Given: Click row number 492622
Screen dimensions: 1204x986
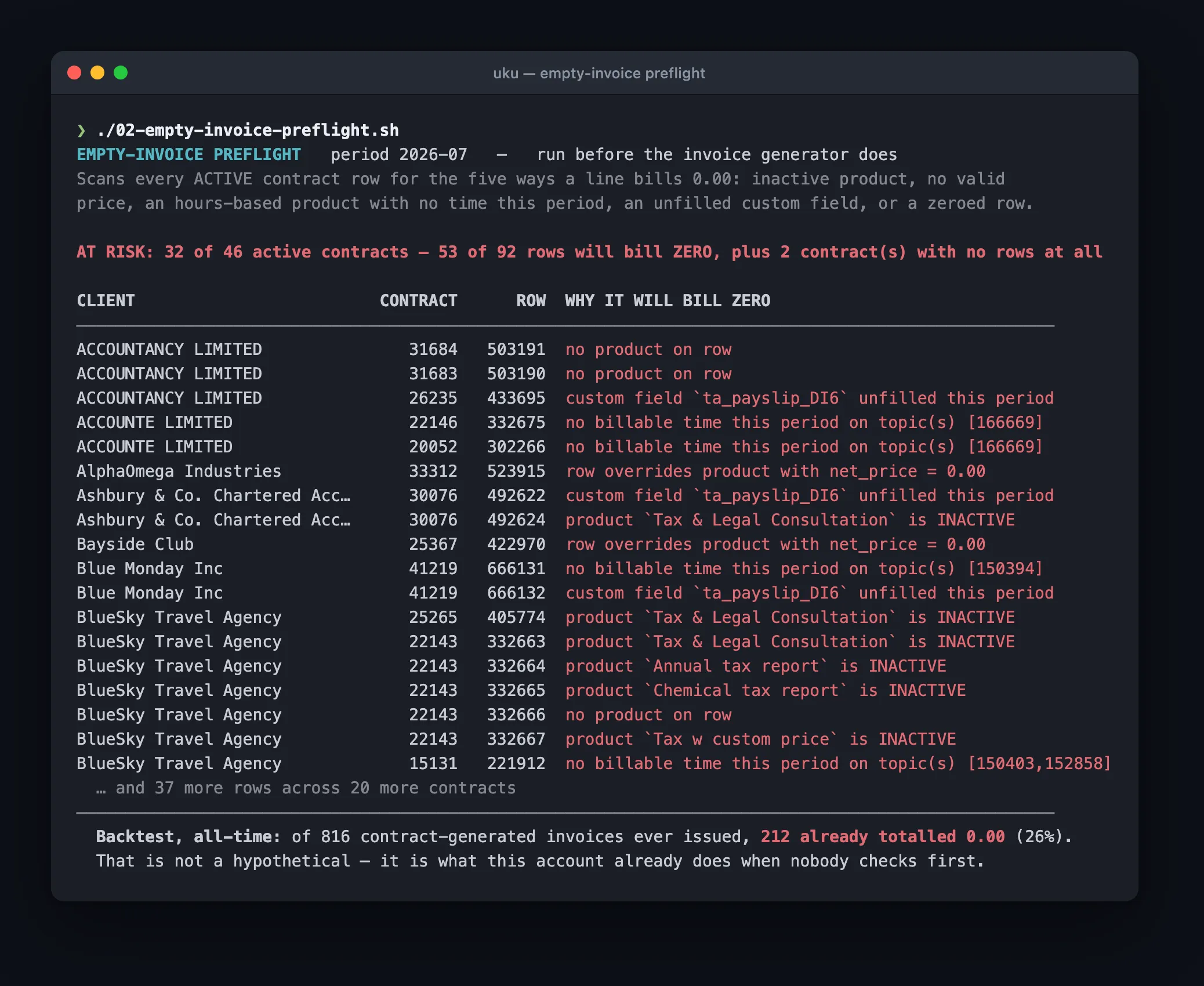Looking at the screenshot, I should coord(516,495).
